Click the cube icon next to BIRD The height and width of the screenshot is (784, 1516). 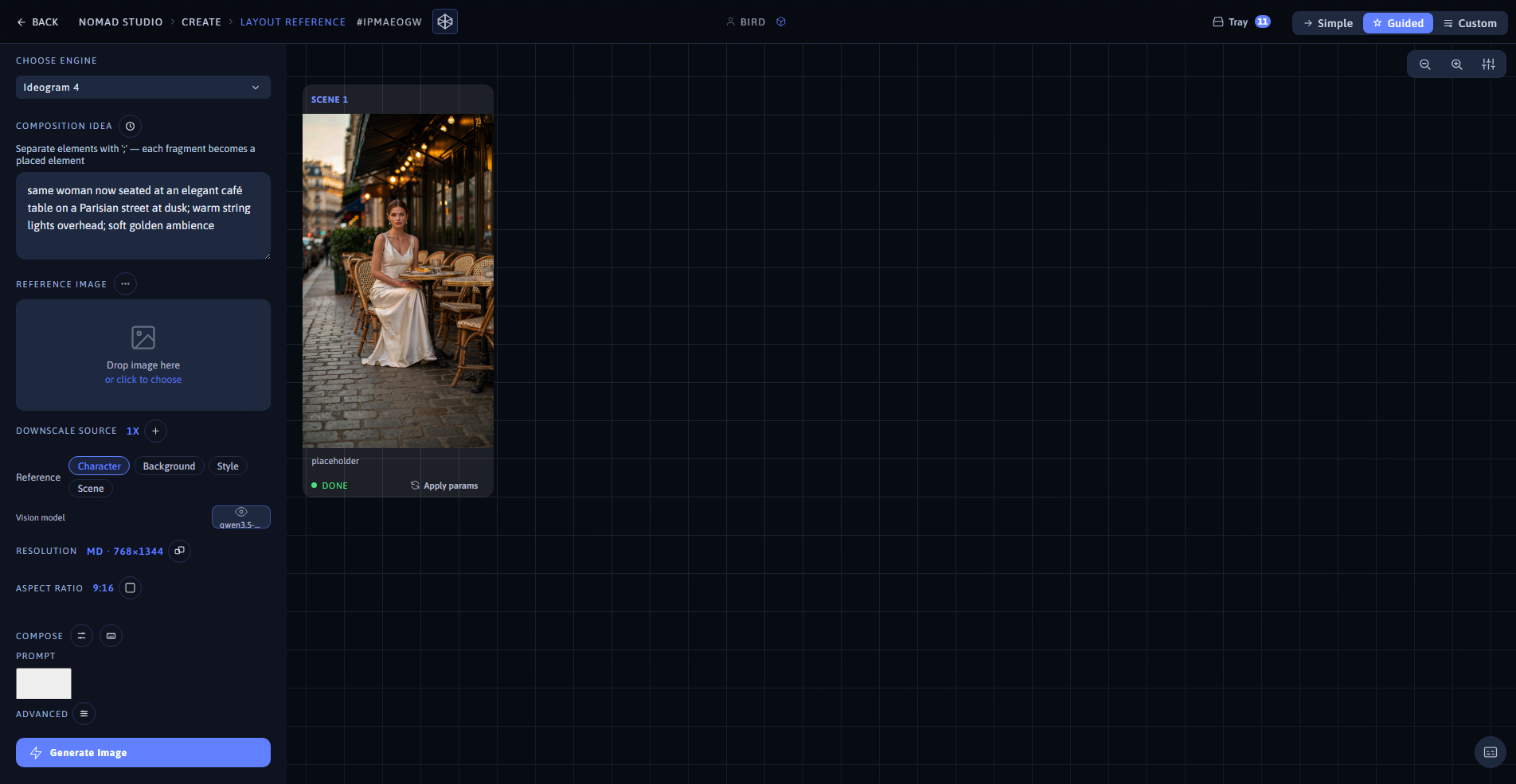(x=781, y=21)
